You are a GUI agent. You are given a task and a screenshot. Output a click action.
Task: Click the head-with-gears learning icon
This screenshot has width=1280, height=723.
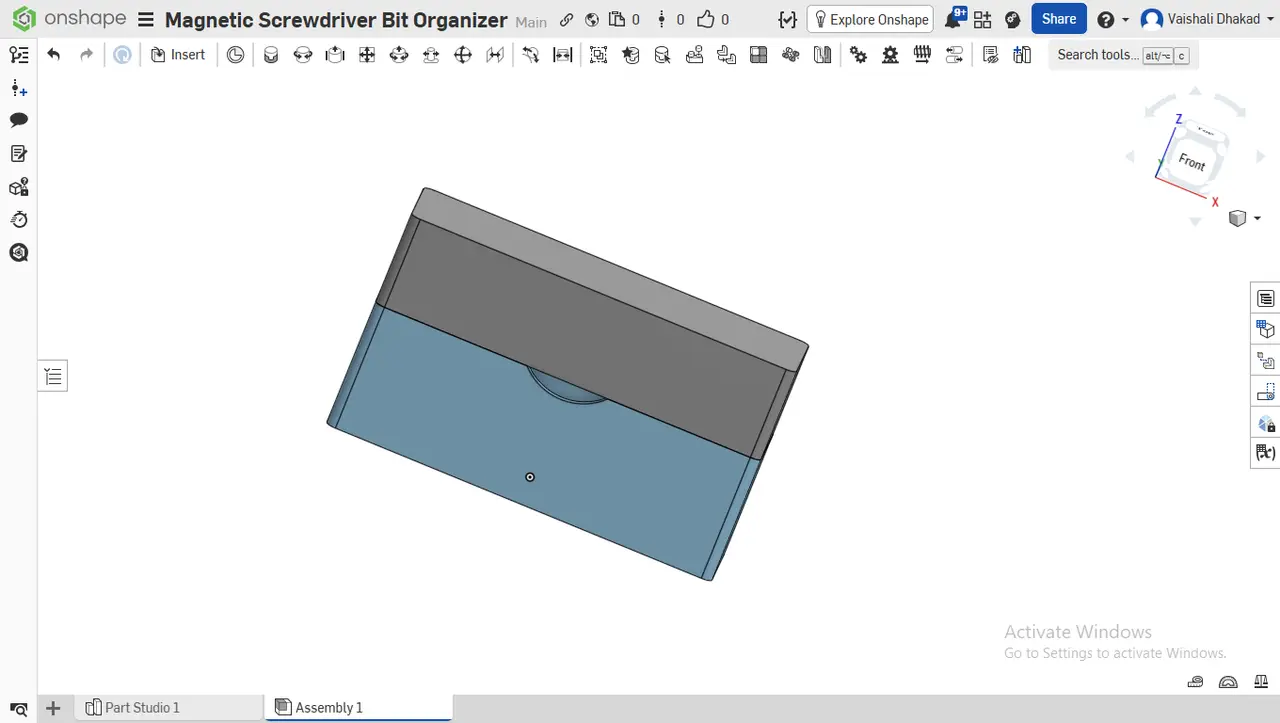1012,19
